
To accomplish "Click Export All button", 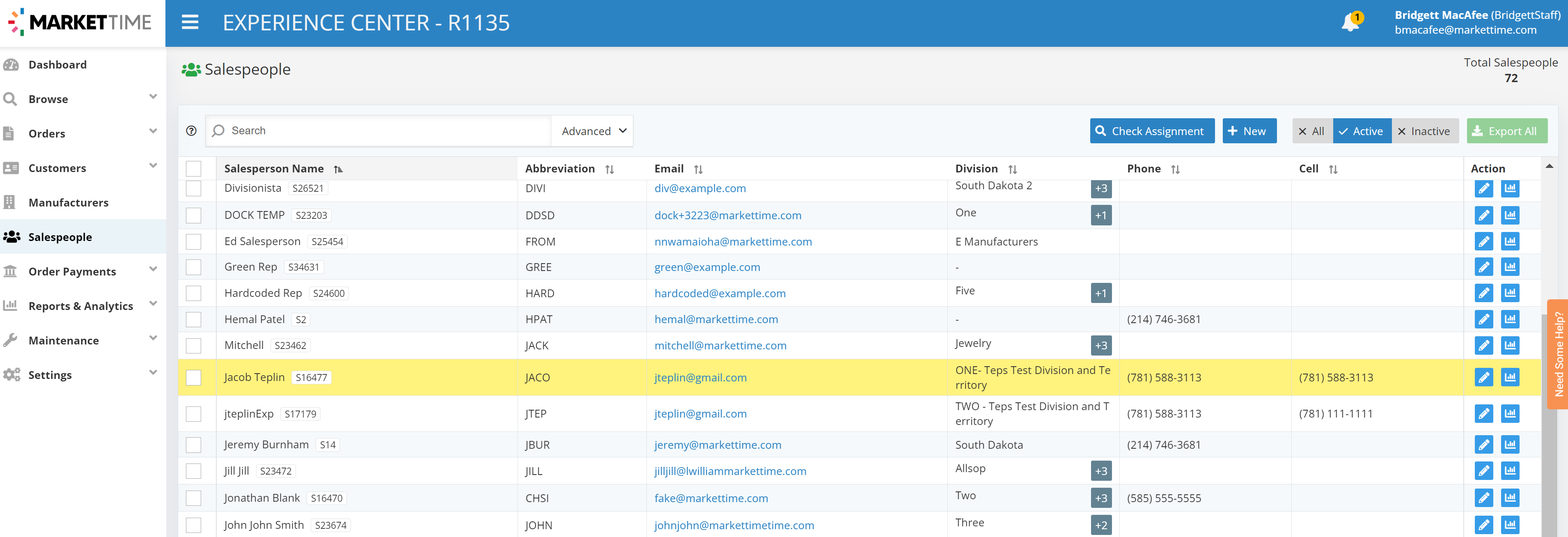I will (1506, 131).
